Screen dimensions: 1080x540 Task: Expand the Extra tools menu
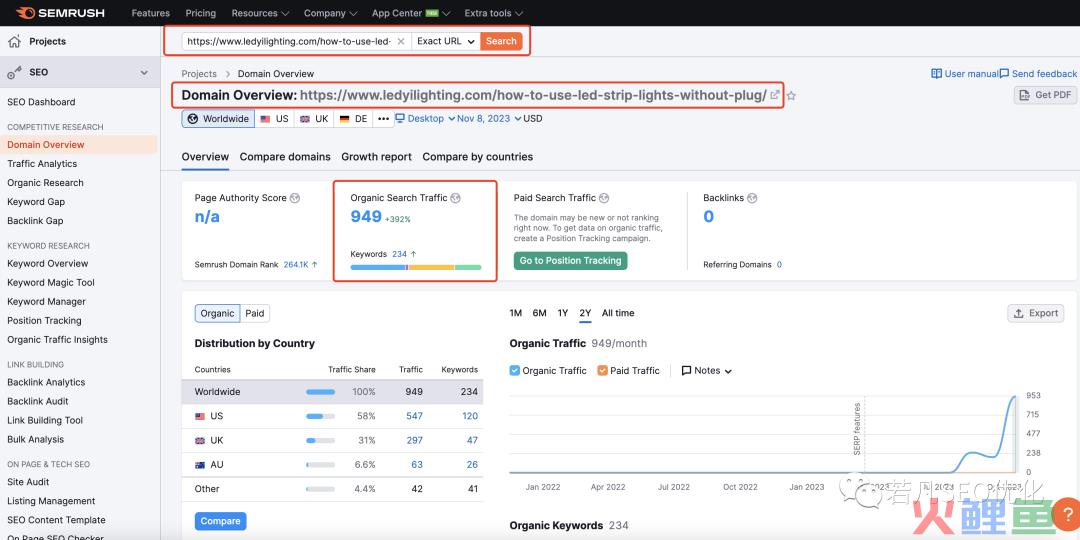coord(494,13)
